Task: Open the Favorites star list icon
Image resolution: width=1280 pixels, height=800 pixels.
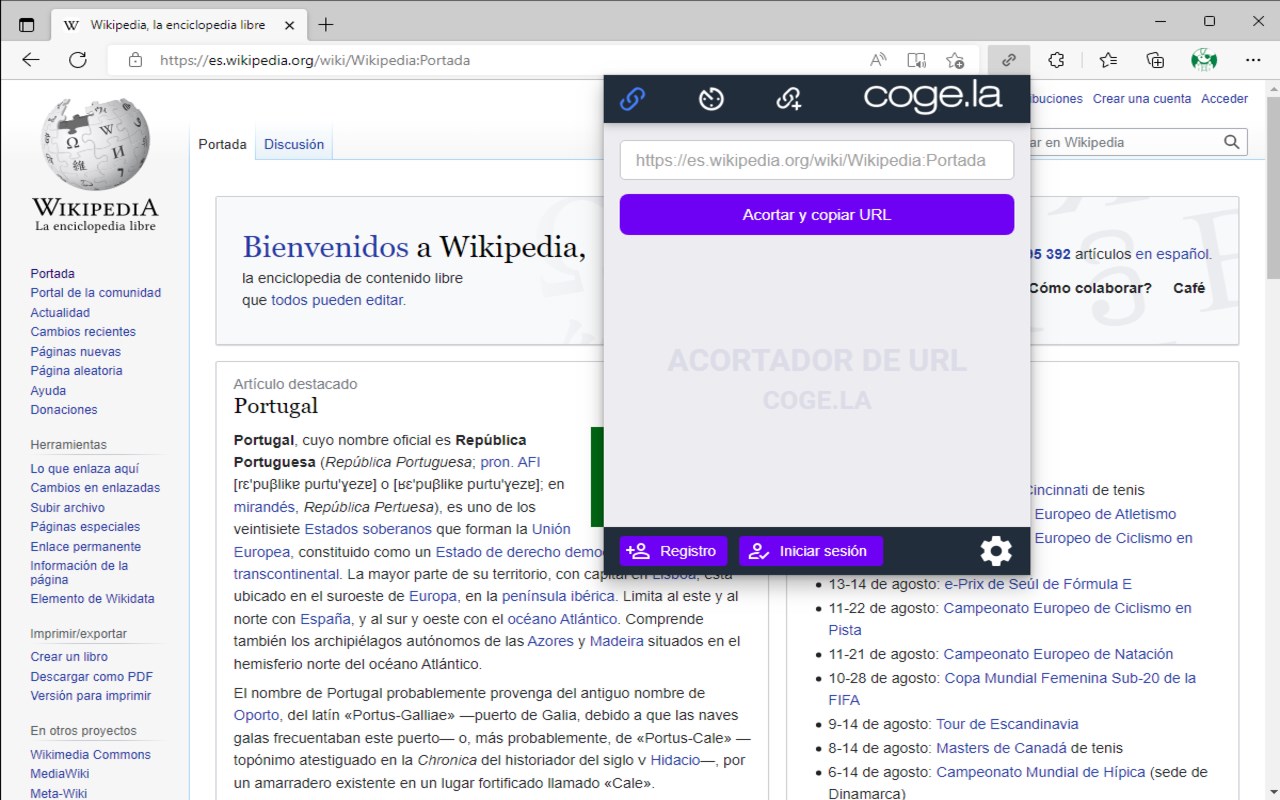Action: 1108,60
